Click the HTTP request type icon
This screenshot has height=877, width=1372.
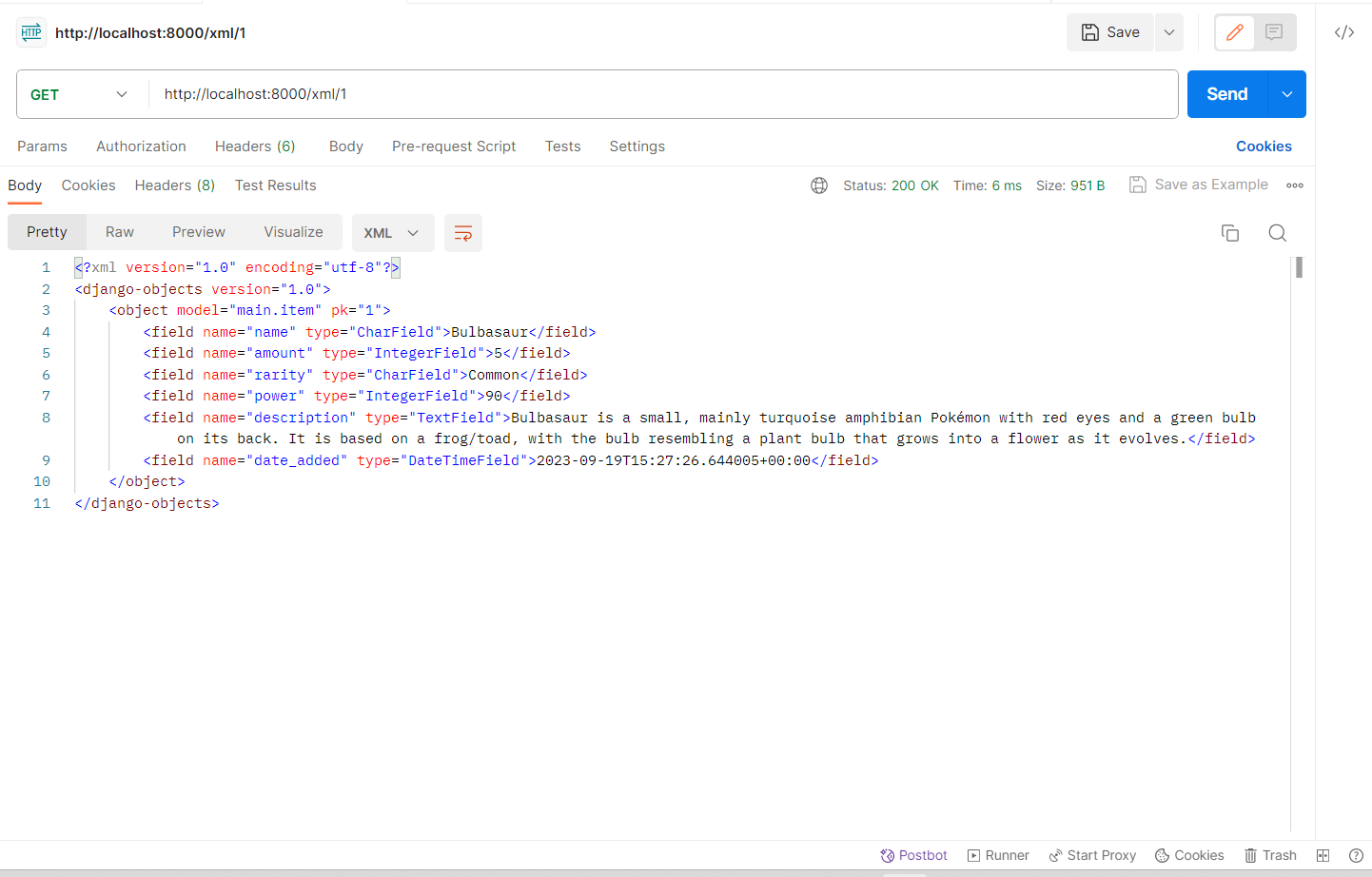(31, 32)
